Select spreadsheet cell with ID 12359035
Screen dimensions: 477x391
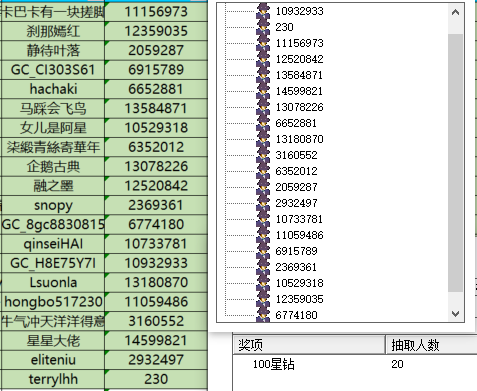pyautogui.click(x=156, y=31)
